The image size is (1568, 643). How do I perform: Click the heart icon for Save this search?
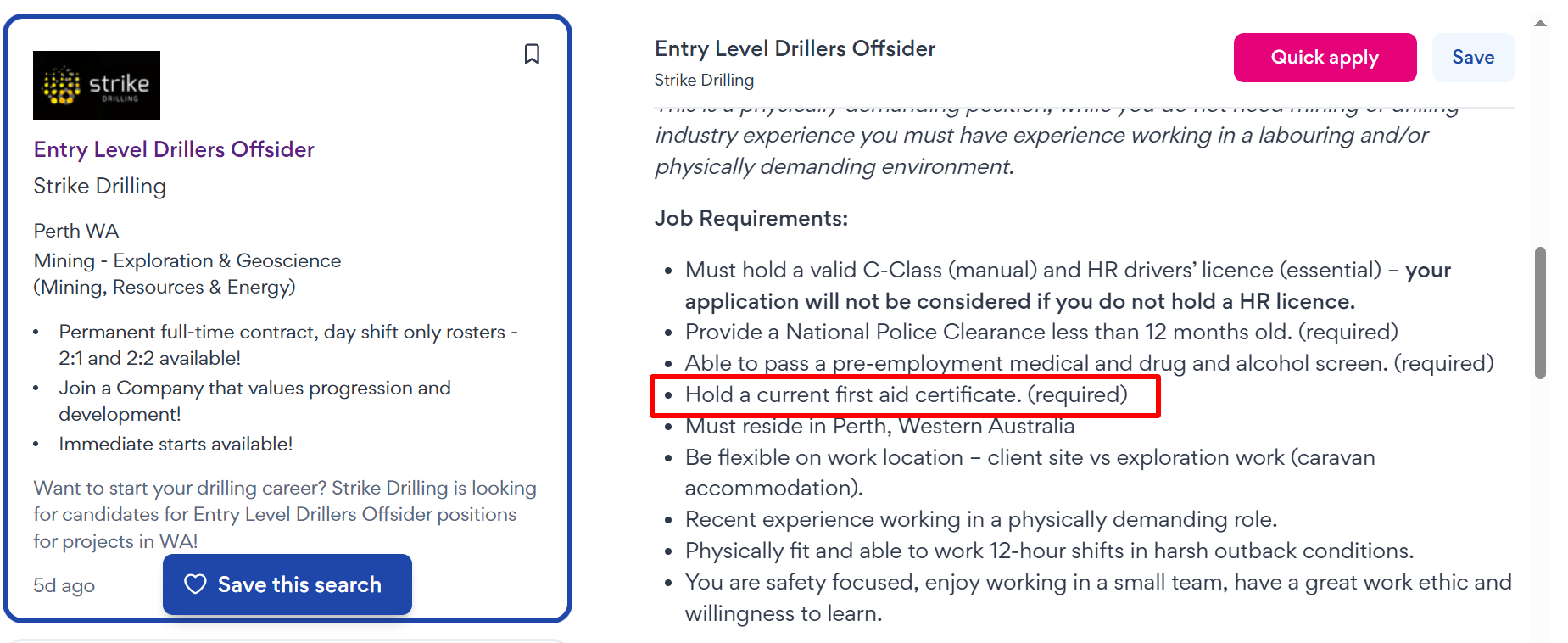pyautogui.click(x=196, y=584)
